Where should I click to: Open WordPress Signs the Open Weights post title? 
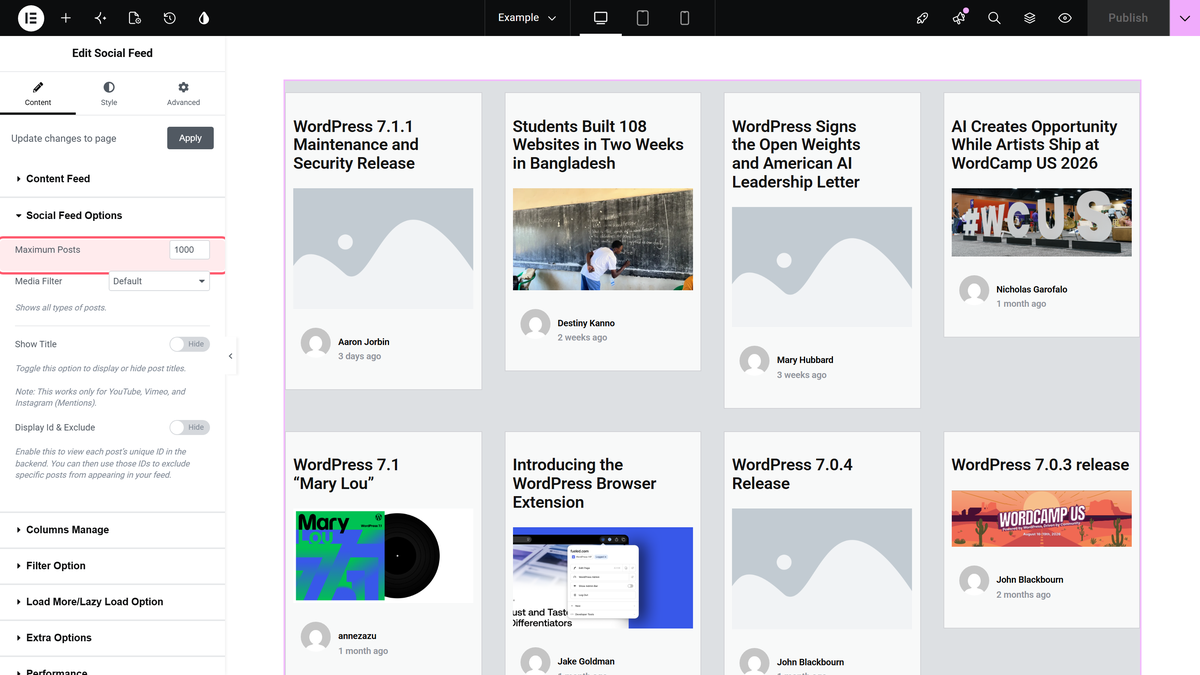(796, 154)
